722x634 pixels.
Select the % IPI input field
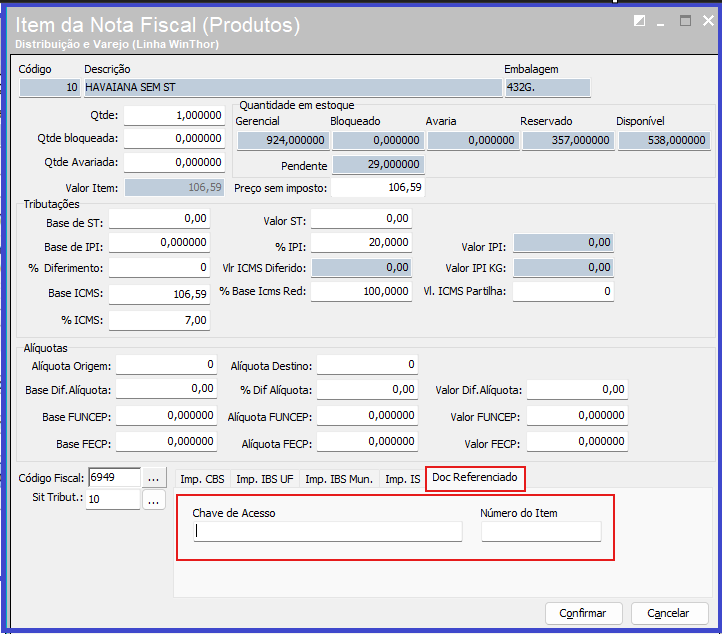click(361, 243)
